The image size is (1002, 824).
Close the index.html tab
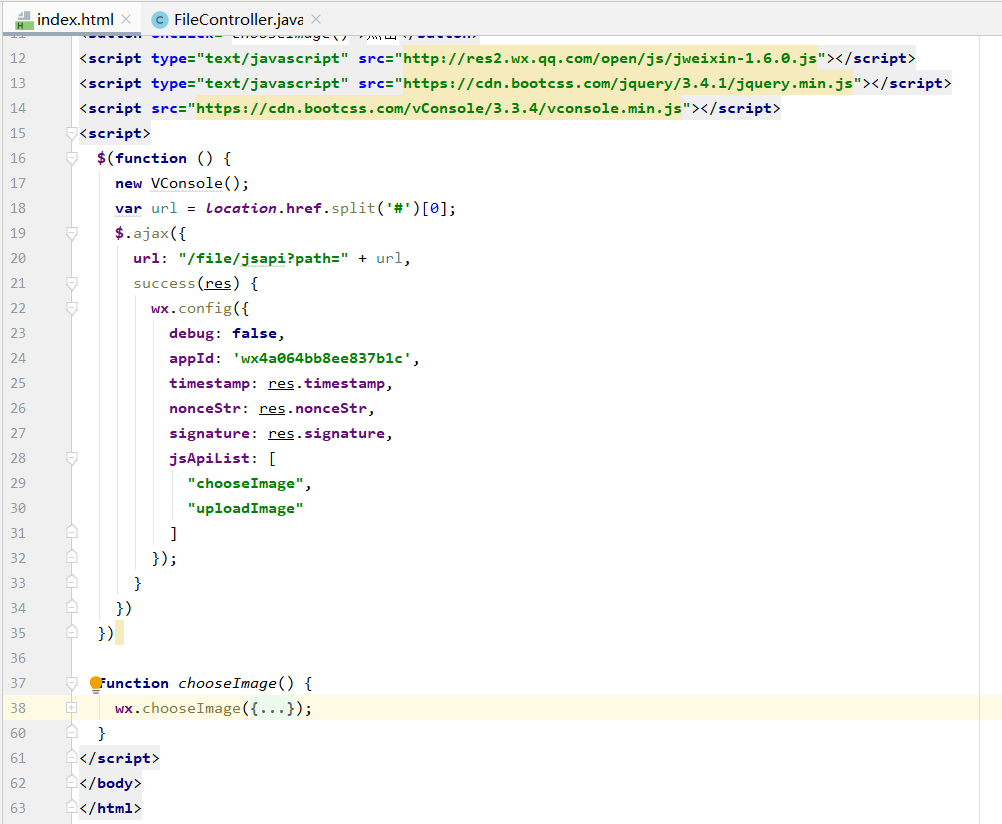coord(127,19)
